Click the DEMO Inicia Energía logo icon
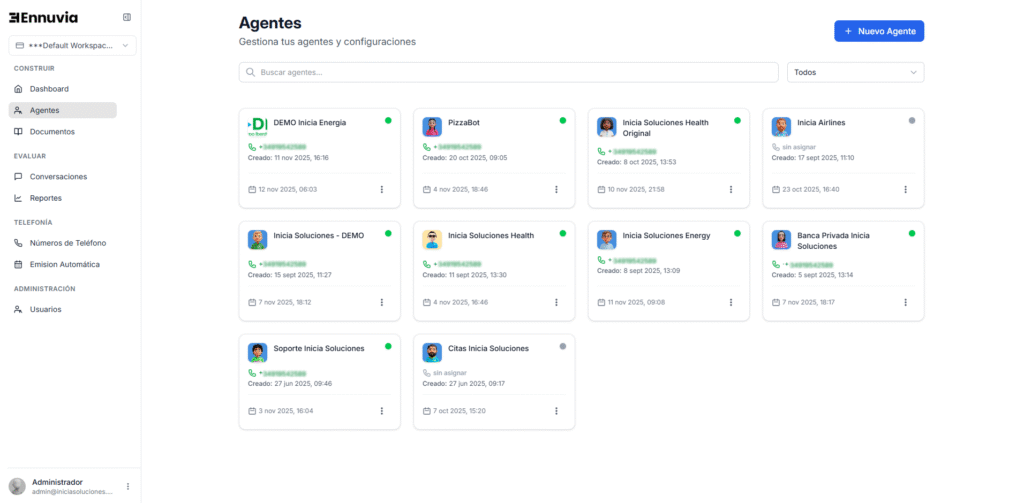Viewport: 1024px width, 503px height. tap(257, 127)
